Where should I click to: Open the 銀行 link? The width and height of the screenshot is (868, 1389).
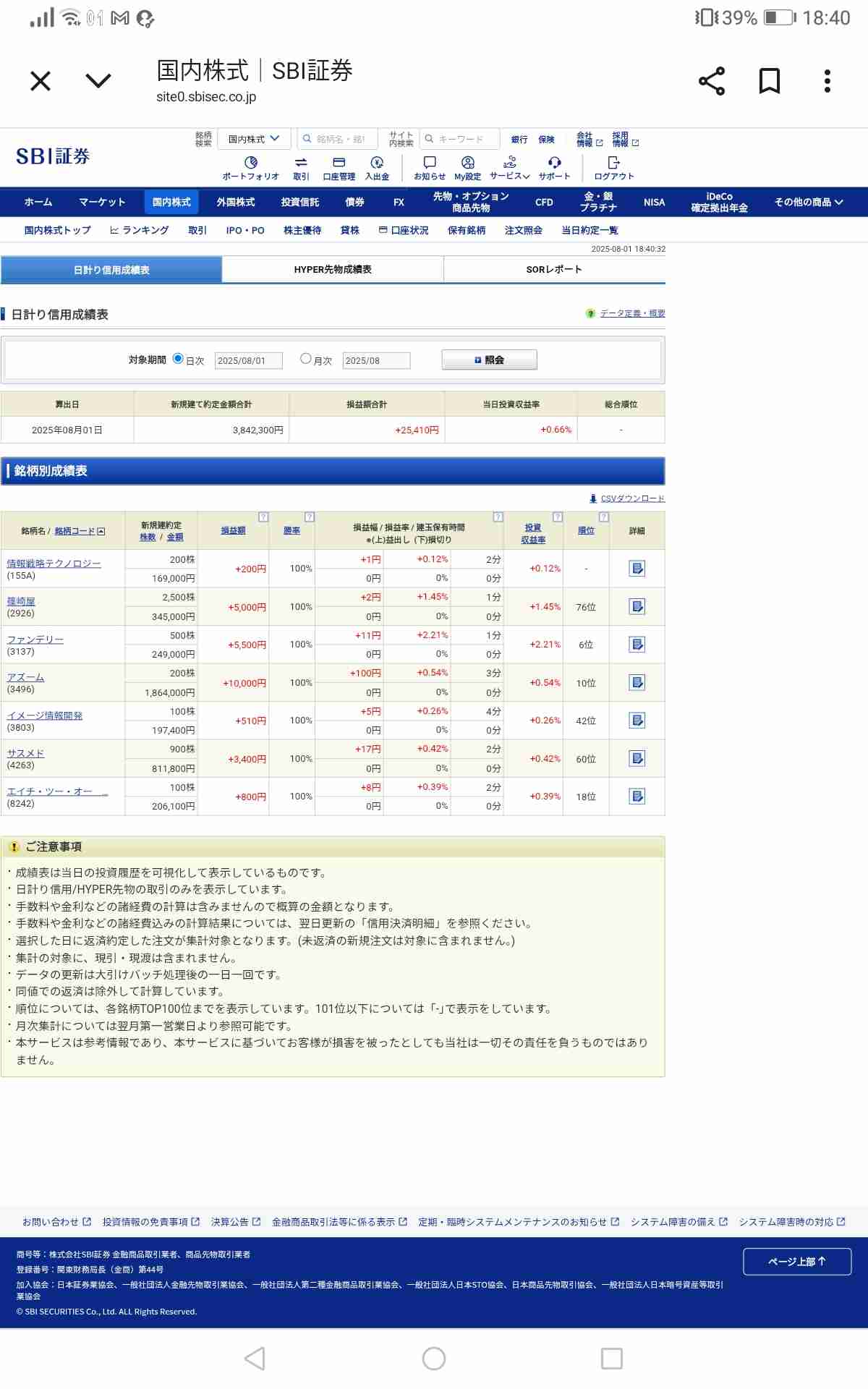tap(519, 140)
